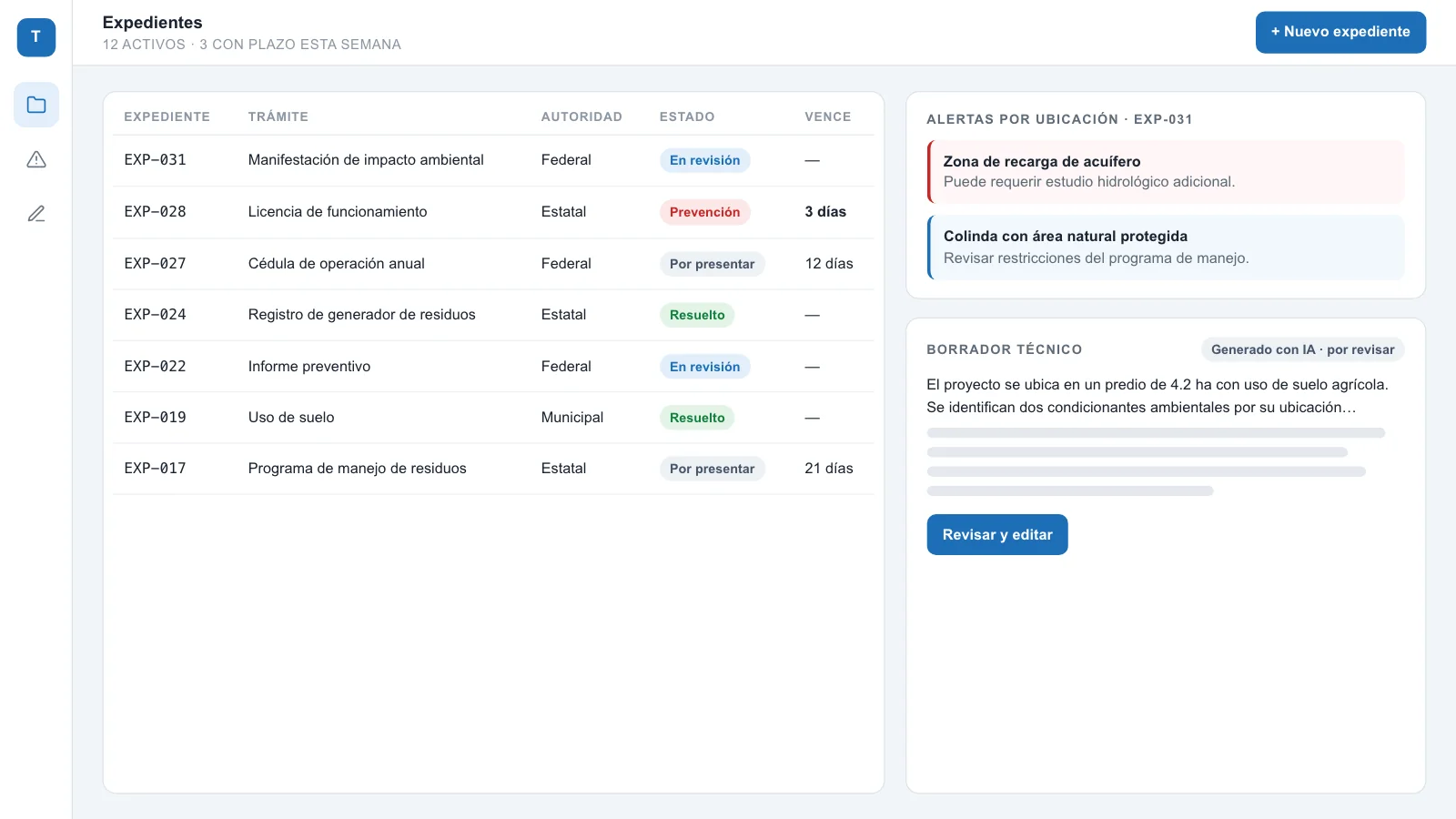Click the Revisar y editar button
This screenshot has height=819, width=1456.
(997, 535)
